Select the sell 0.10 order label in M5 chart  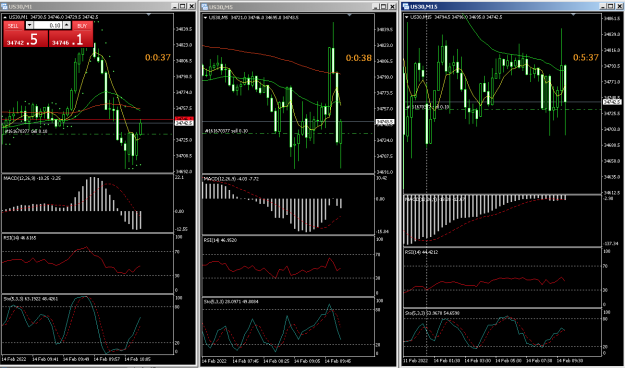point(226,130)
